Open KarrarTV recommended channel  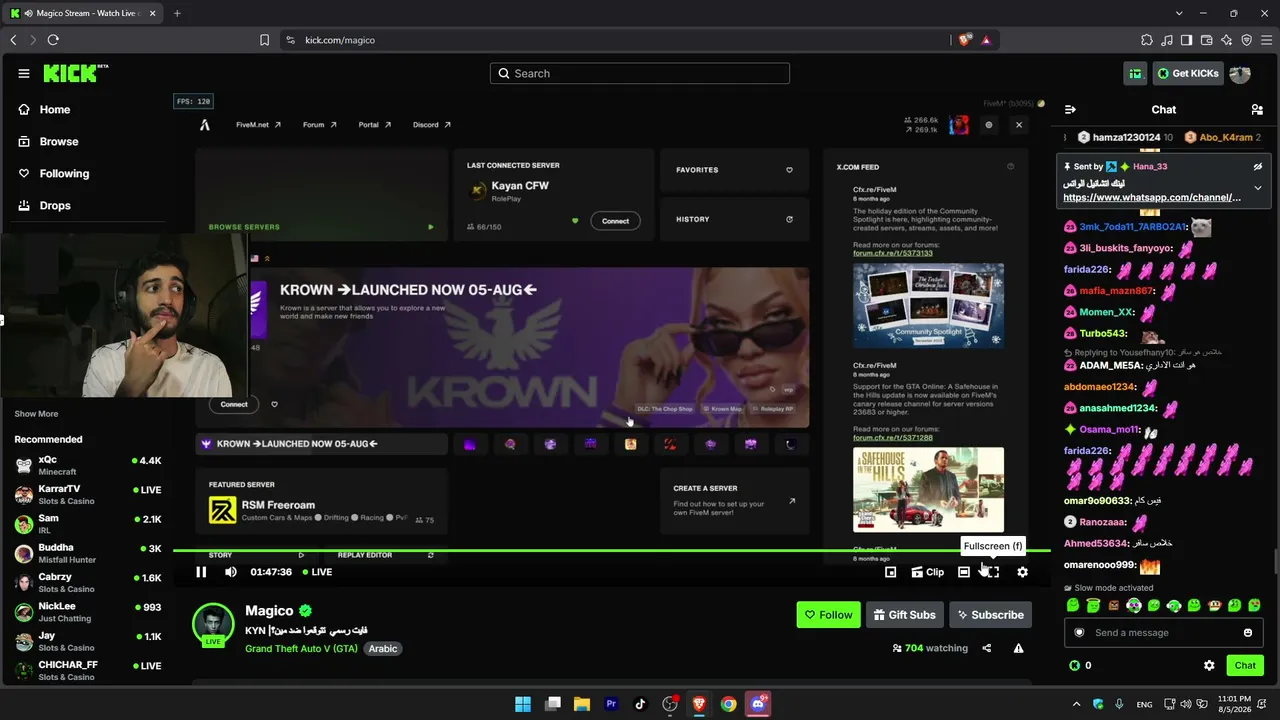[88, 494]
